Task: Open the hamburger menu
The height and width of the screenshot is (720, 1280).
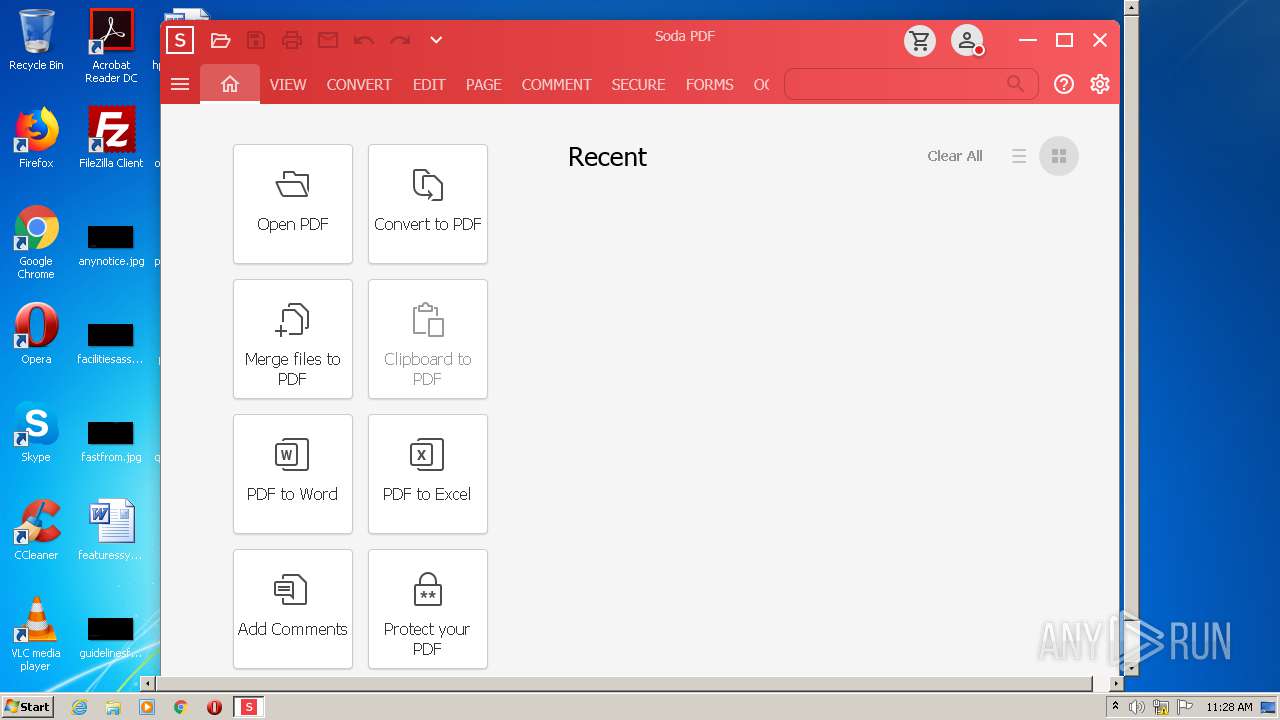Action: (x=180, y=84)
